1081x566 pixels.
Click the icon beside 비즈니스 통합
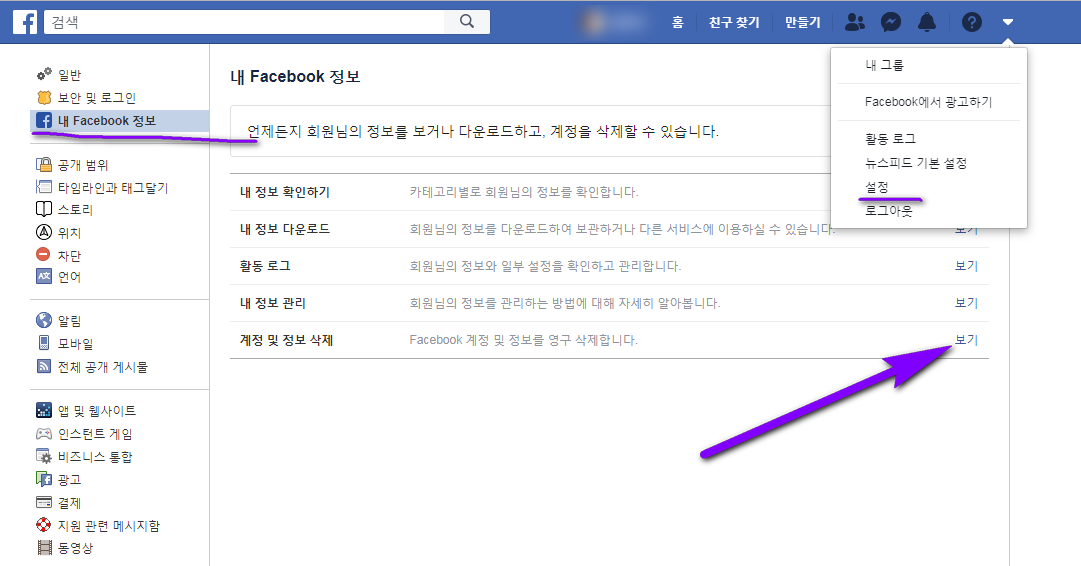(44, 456)
